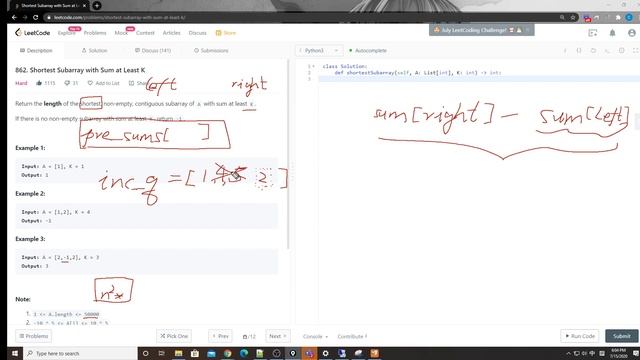Open Chrome from the taskbar
The image size is (640, 360).
228,353
